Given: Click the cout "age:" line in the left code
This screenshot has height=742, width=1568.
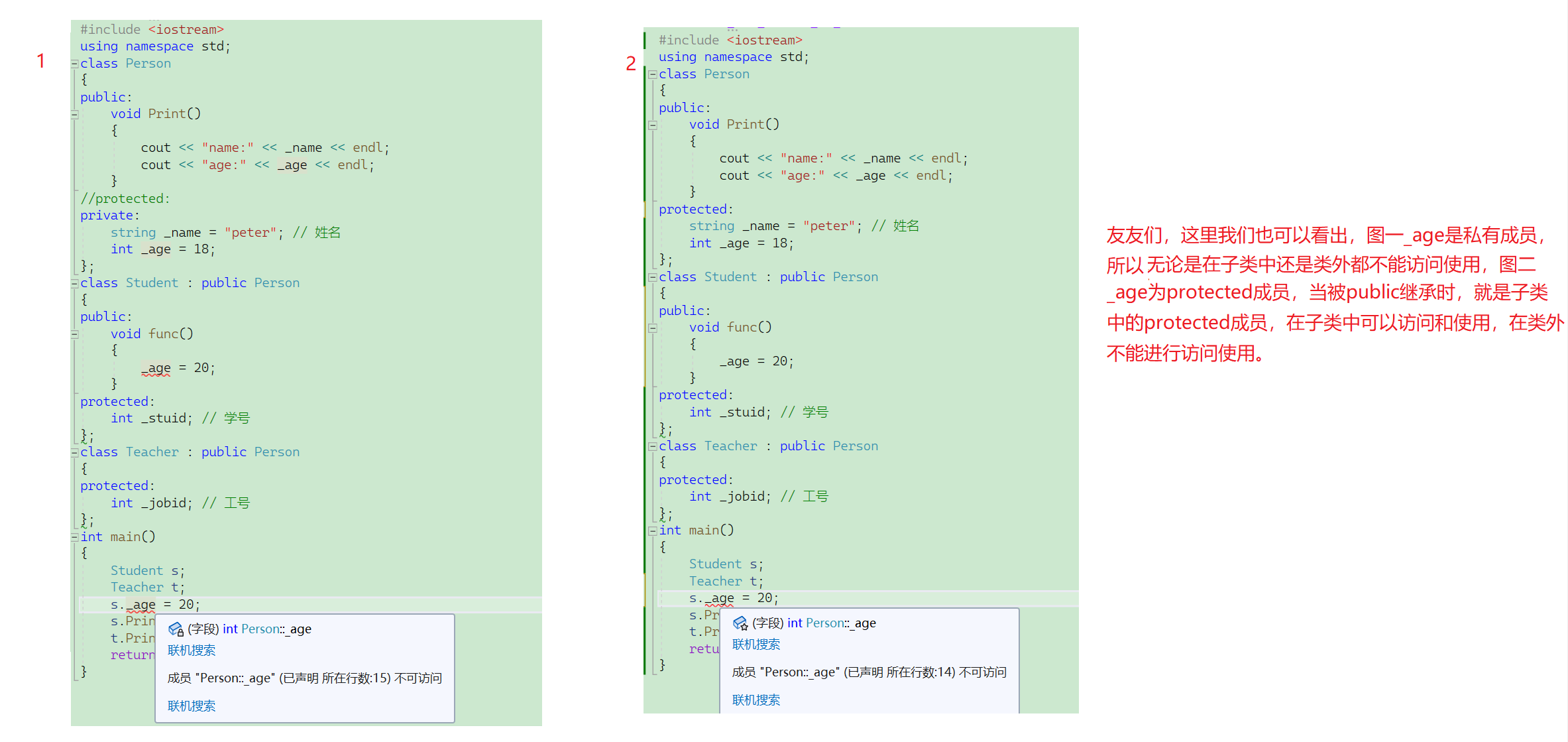Looking at the screenshot, I should 258,165.
